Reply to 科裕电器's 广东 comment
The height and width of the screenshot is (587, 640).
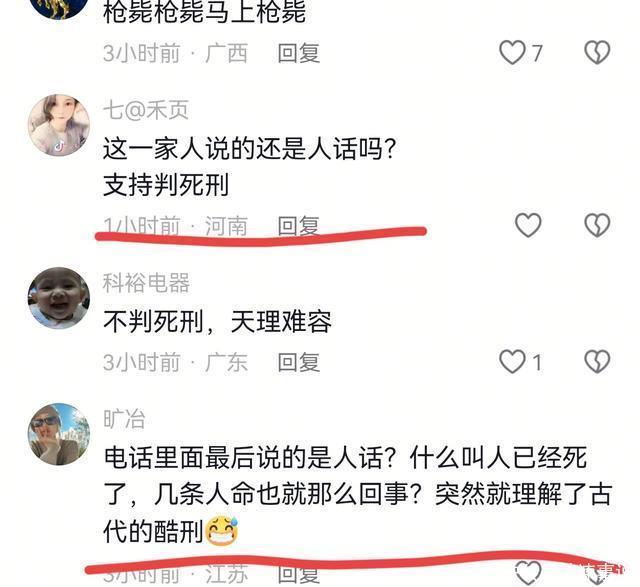tap(299, 362)
